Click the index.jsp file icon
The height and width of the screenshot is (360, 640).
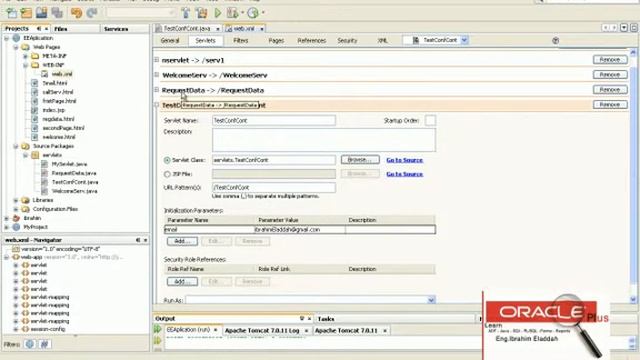click(35, 110)
